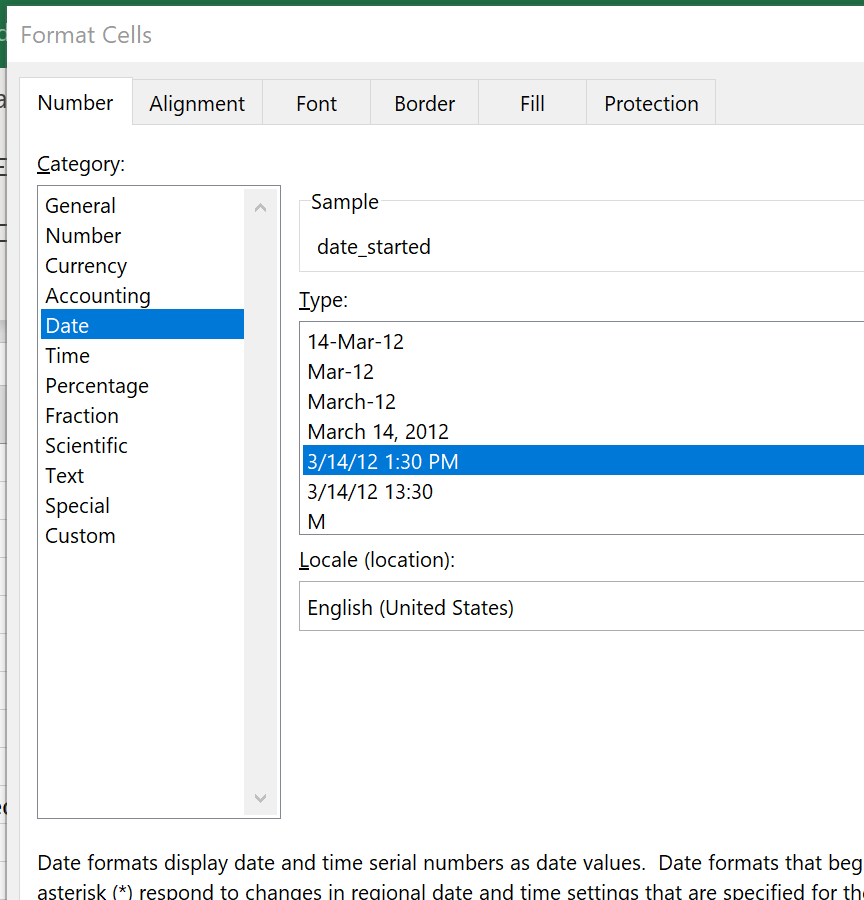The height and width of the screenshot is (900, 864).
Task: Select the Text category
Action: tap(142, 475)
